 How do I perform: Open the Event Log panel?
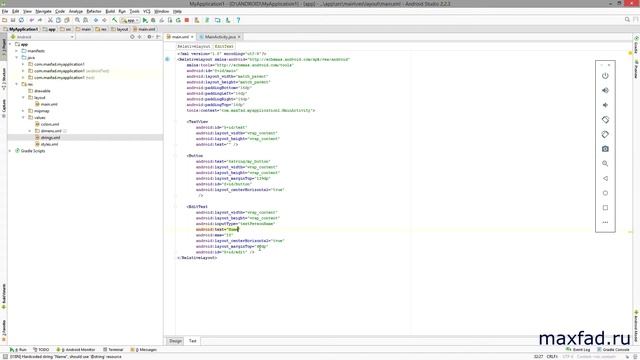point(578,350)
